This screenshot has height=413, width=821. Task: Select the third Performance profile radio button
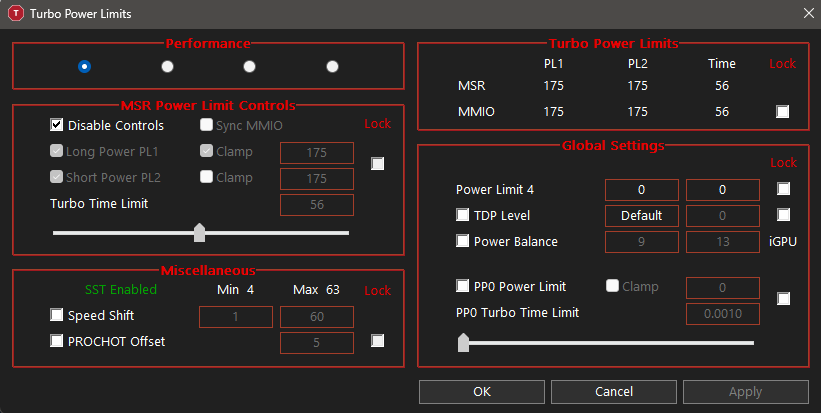[x=249, y=66]
